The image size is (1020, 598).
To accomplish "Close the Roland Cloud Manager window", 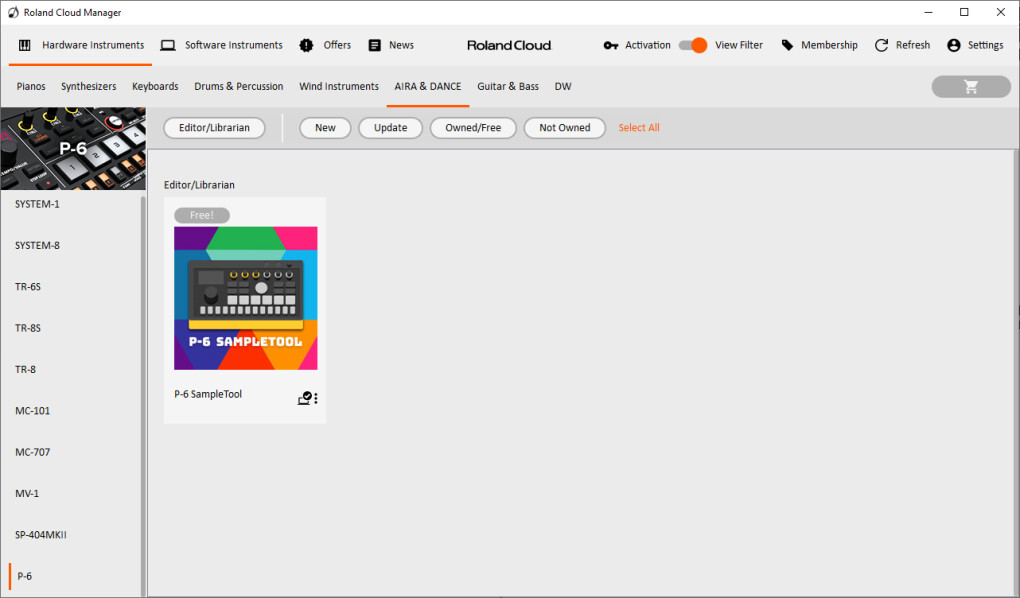I will click(x=1000, y=12).
